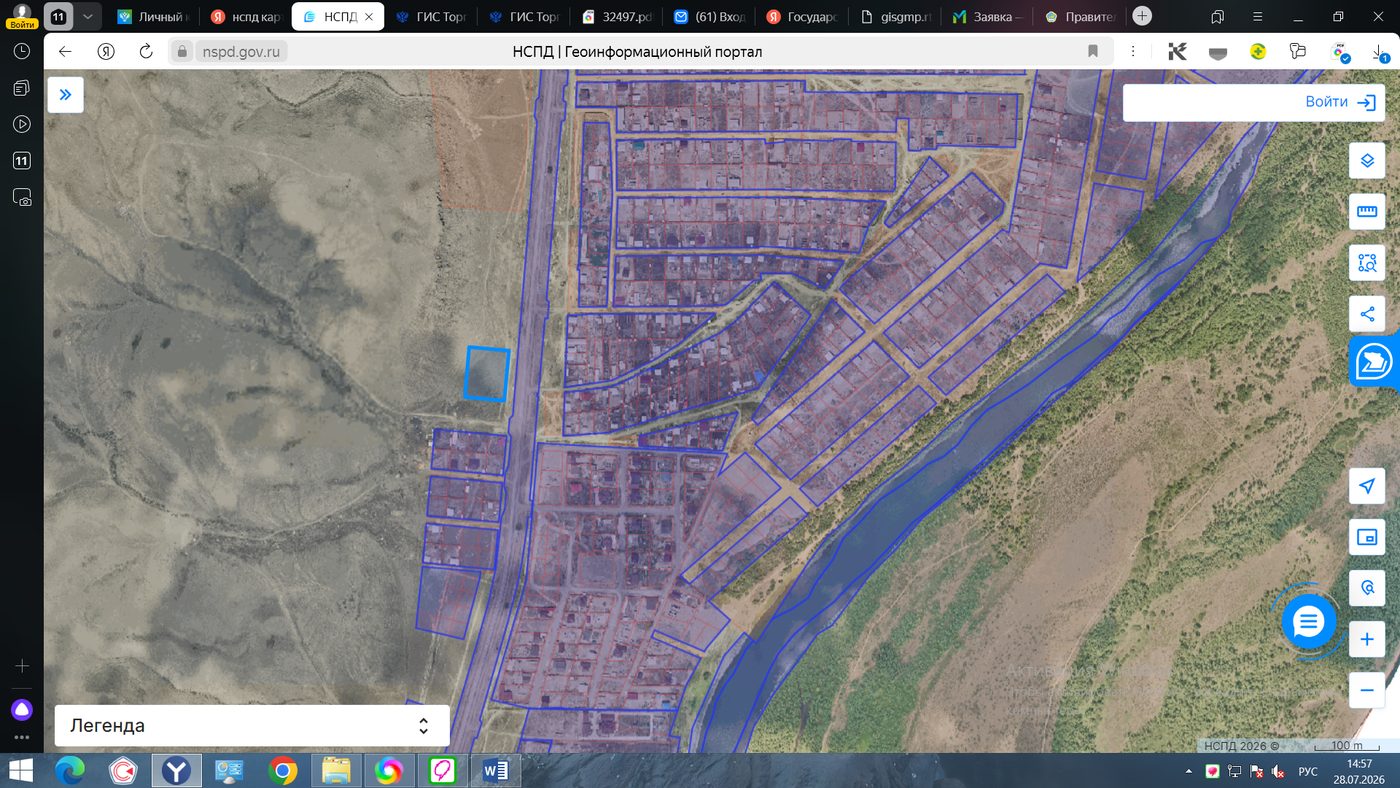Click the share map icon
Screen dimensions: 1400x788
(1367, 314)
